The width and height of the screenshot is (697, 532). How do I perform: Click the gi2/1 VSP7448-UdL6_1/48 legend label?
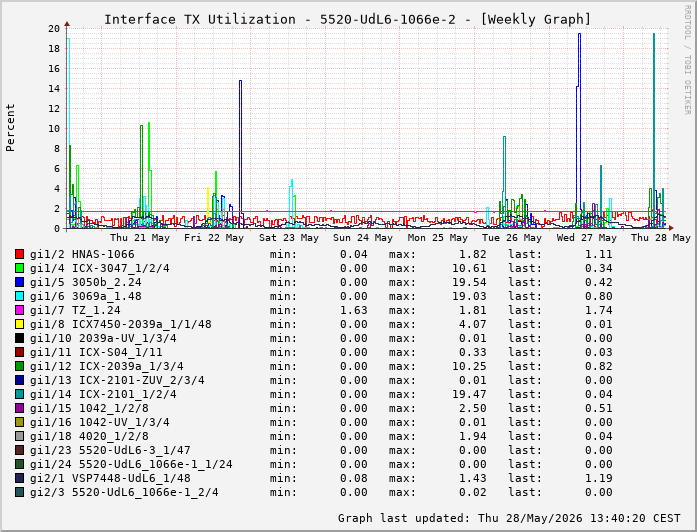[x=110, y=478]
